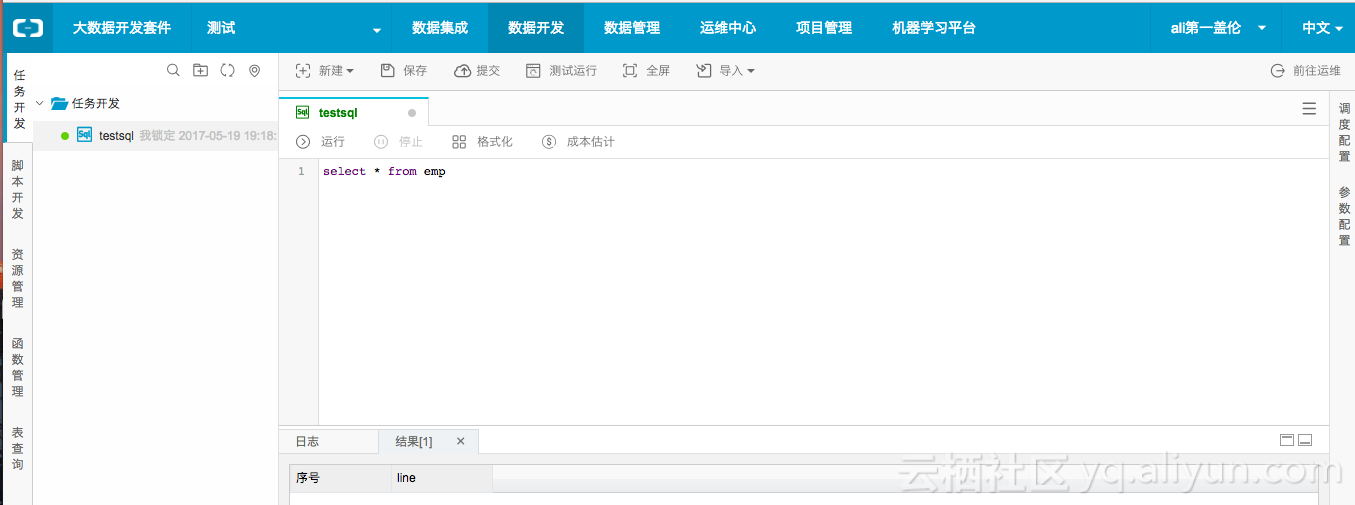Image resolution: width=1355 pixels, height=505 pixels.
Task: Enter 全屏 fullscreen mode
Action: pyautogui.click(x=646, y=71)
